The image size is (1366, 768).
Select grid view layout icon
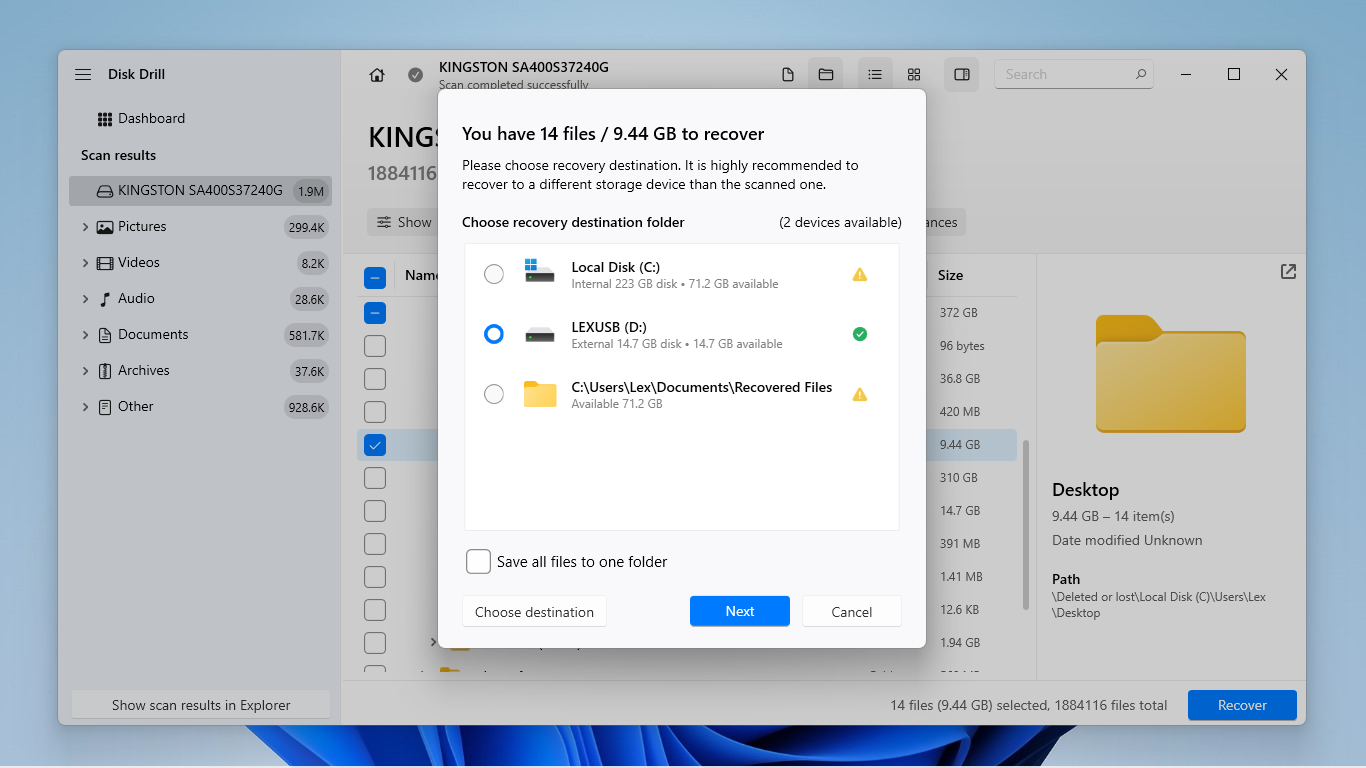(x=914, y=75)
